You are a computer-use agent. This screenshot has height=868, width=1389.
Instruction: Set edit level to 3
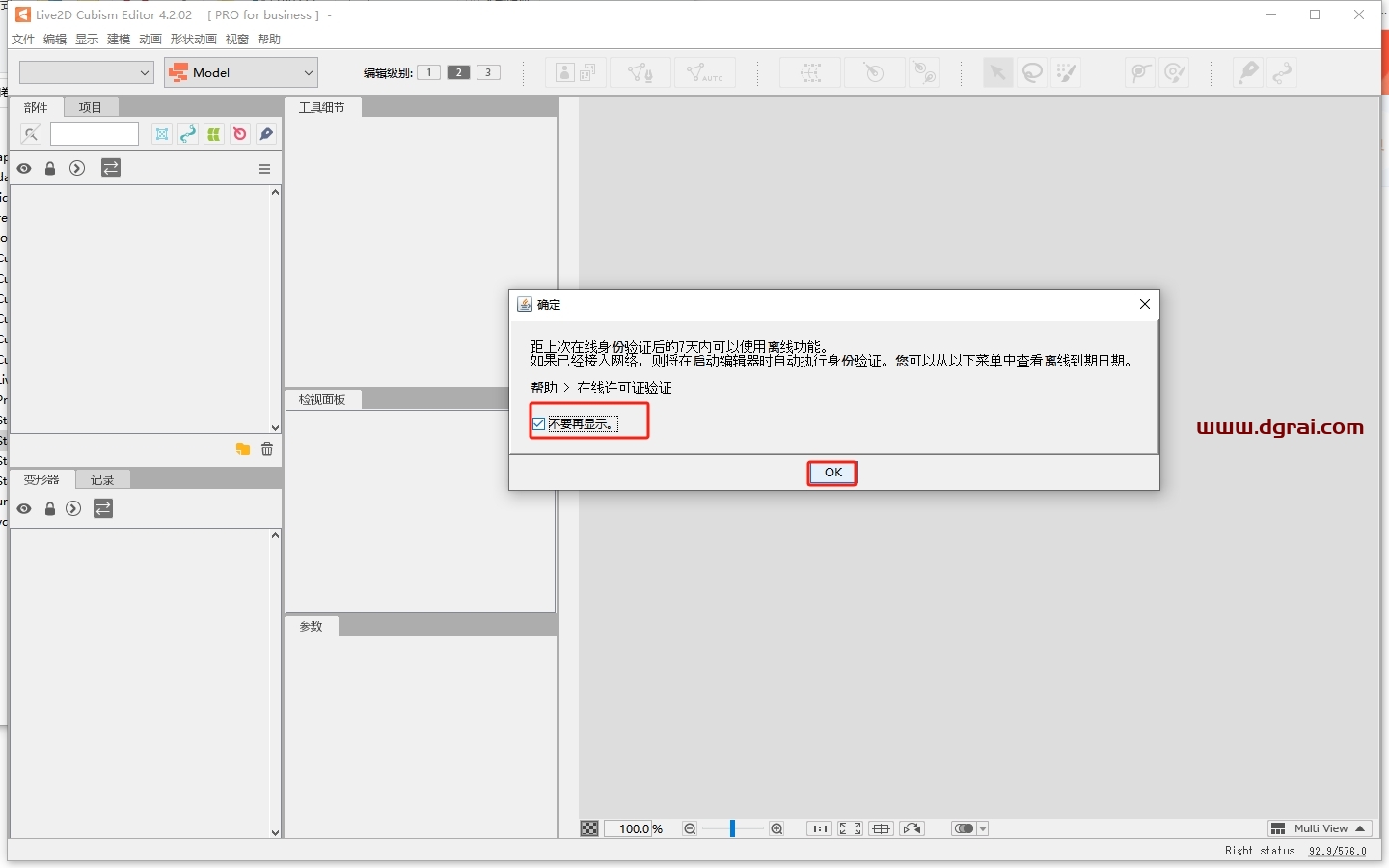[489, 72]
